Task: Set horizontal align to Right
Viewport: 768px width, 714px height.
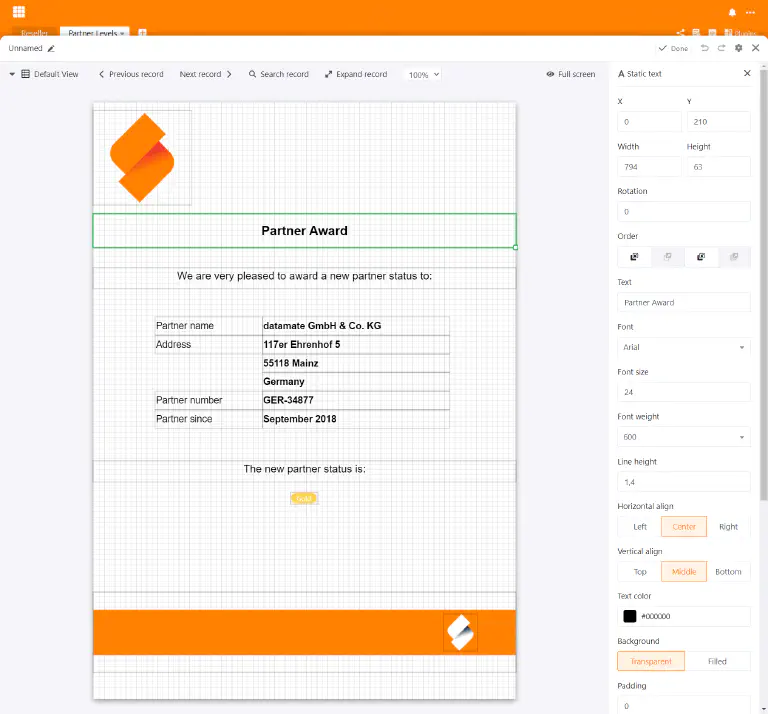Action: pos(728,527)
